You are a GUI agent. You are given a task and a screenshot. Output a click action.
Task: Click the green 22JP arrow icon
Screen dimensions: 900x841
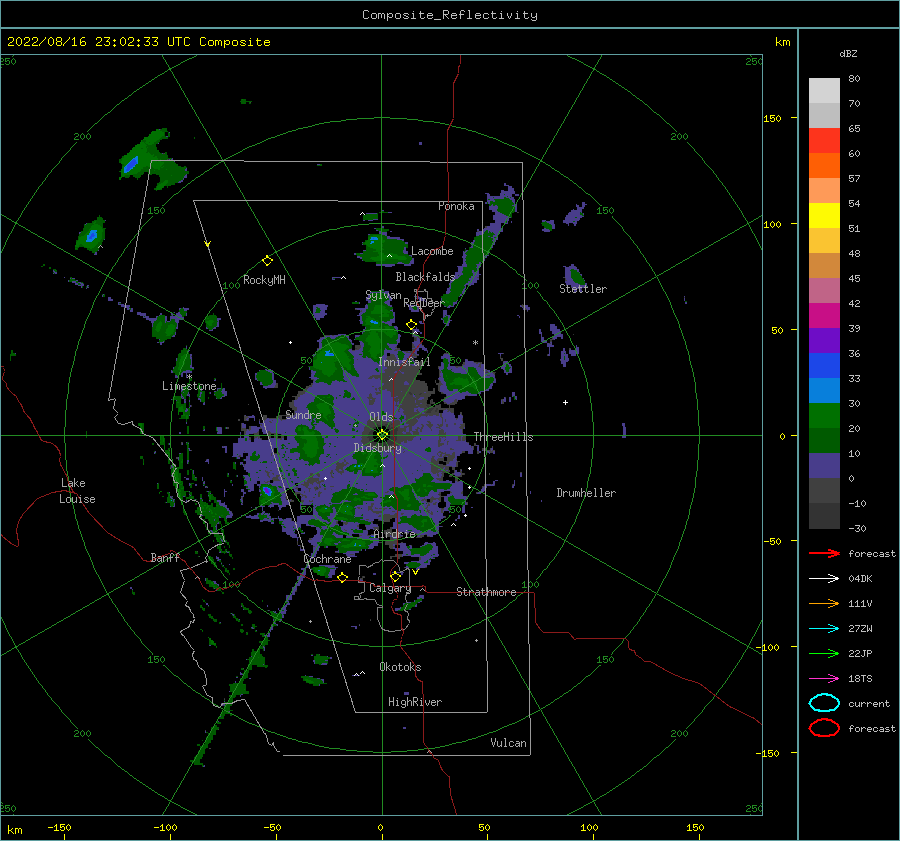coord(824,653)
